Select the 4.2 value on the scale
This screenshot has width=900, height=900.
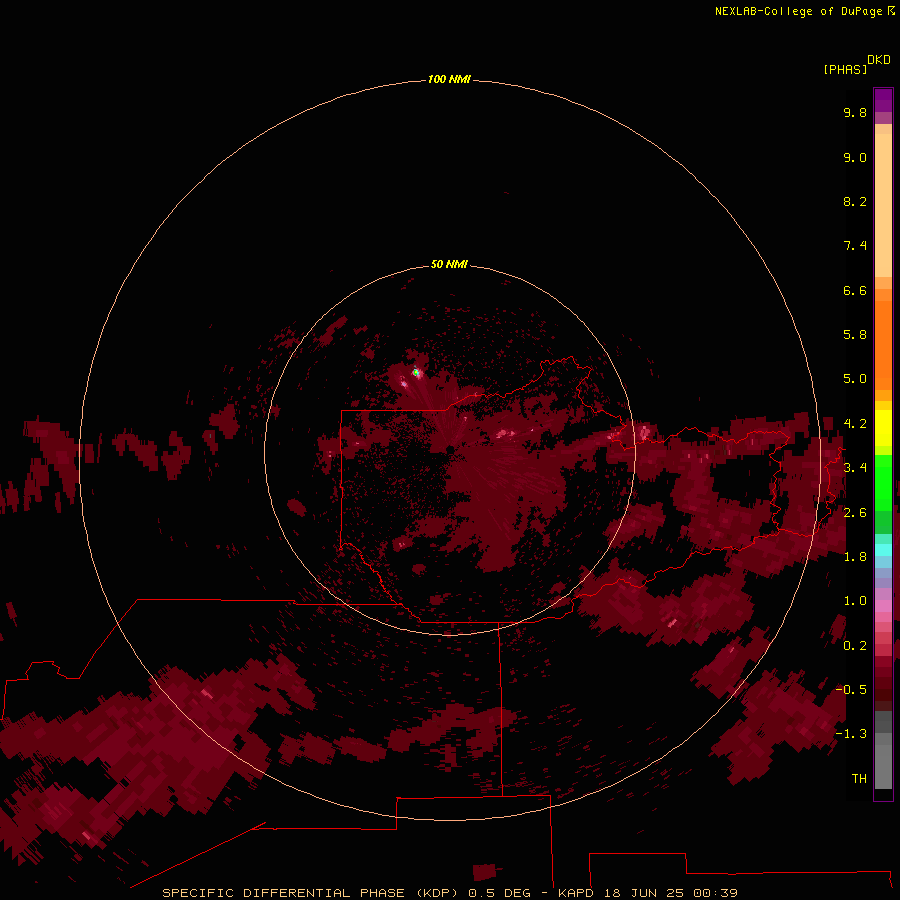855,424
